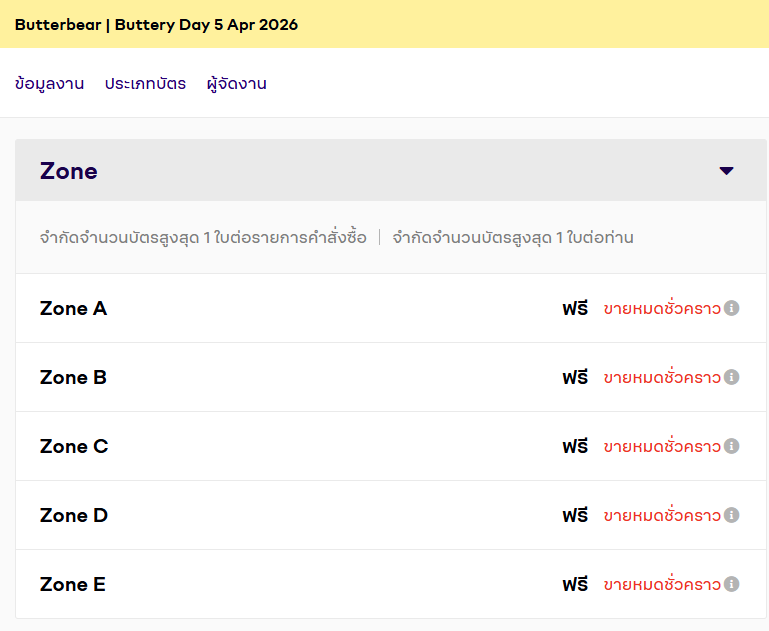Click the Zone D ขายหมดชั่วคราว status text
The image size is (769, 631).
tap(662, 514)
